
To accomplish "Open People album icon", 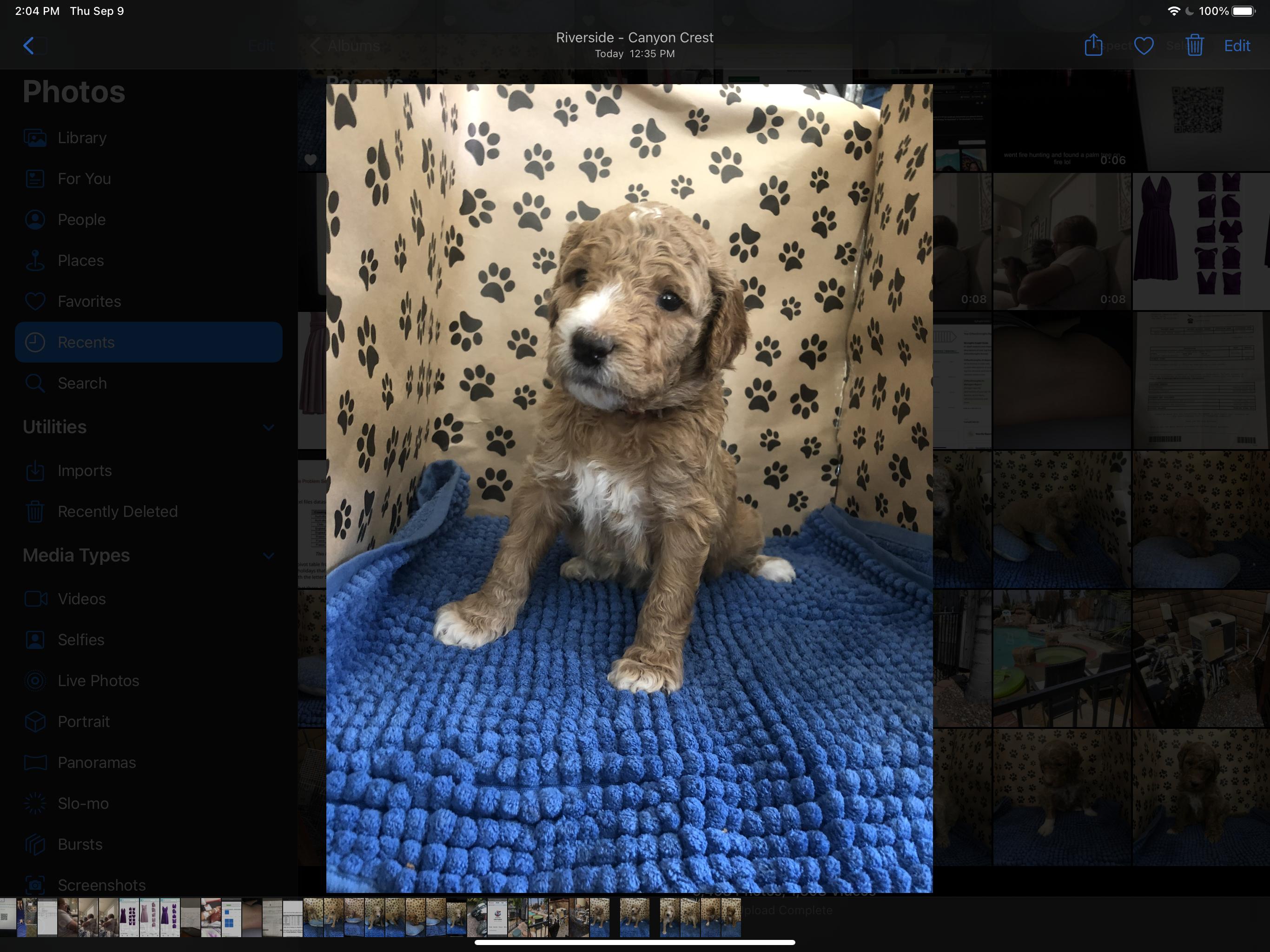I will [x=35, y=219].
